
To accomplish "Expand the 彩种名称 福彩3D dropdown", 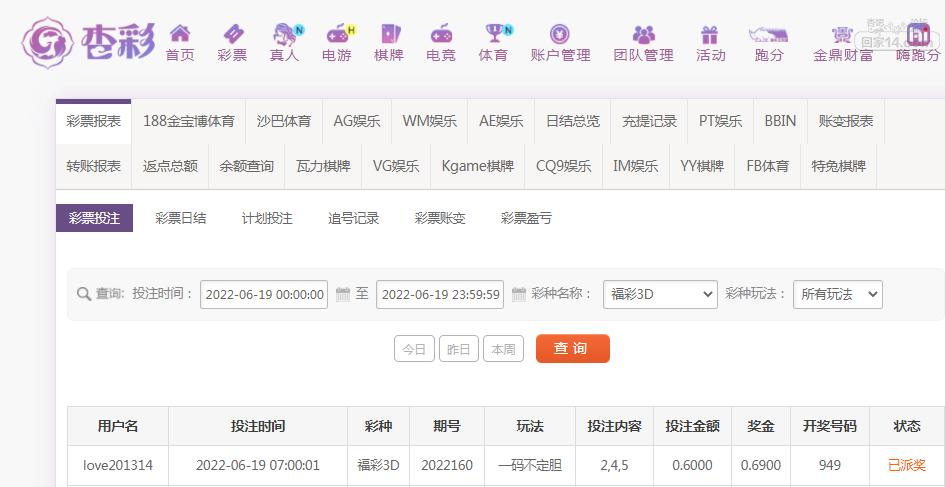I will point(660,294).
